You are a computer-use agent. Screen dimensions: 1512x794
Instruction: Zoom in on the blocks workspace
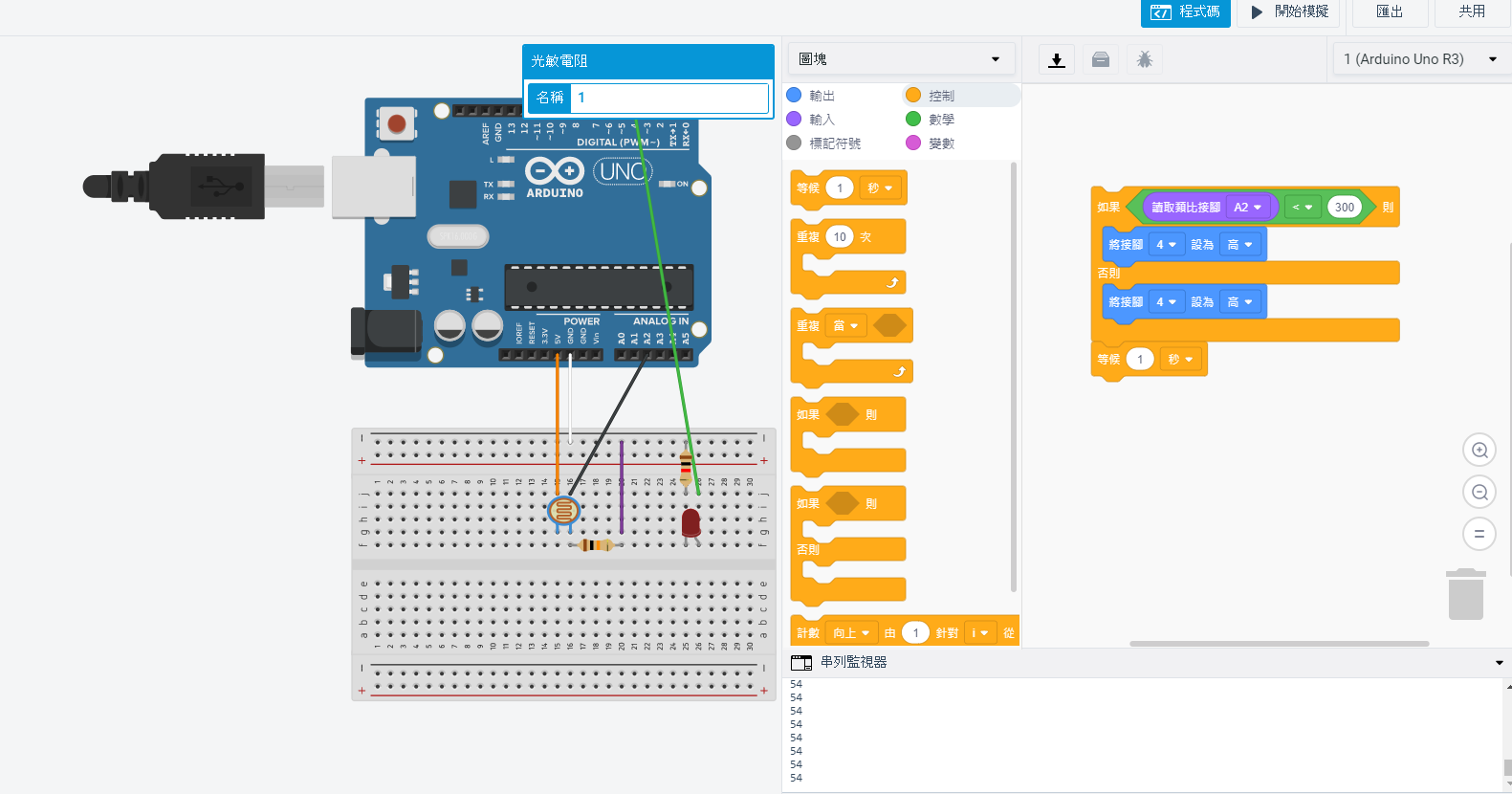pos(1479,450)
